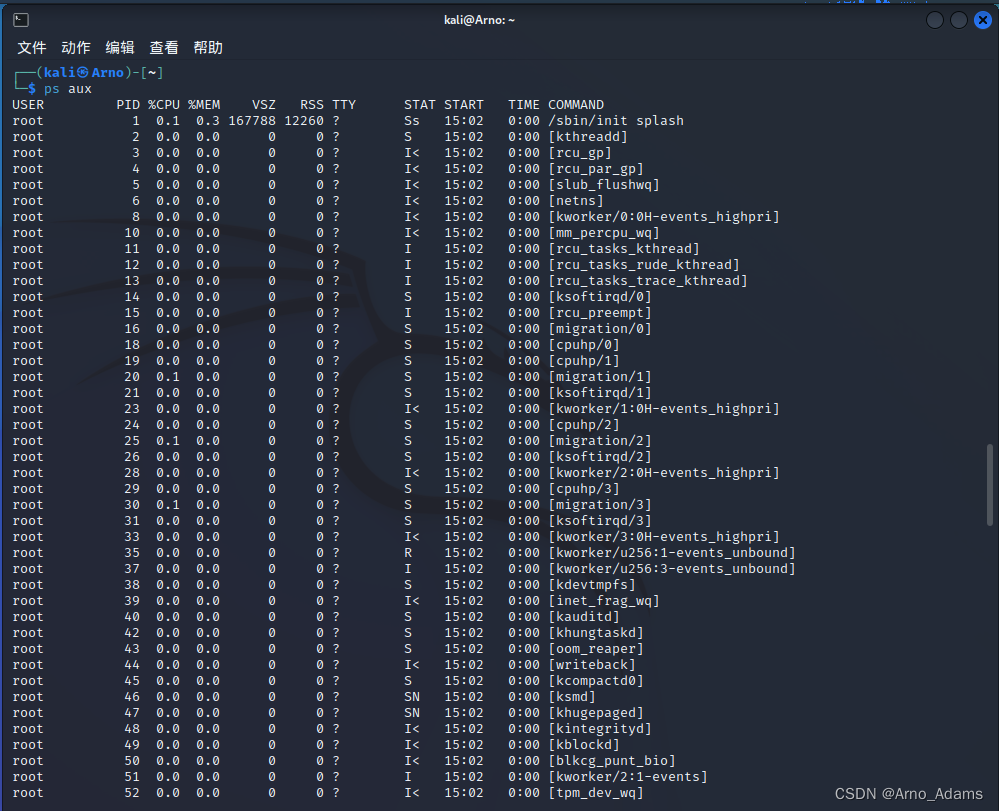
Task: Click the USER column header
Action: point(27,104)
